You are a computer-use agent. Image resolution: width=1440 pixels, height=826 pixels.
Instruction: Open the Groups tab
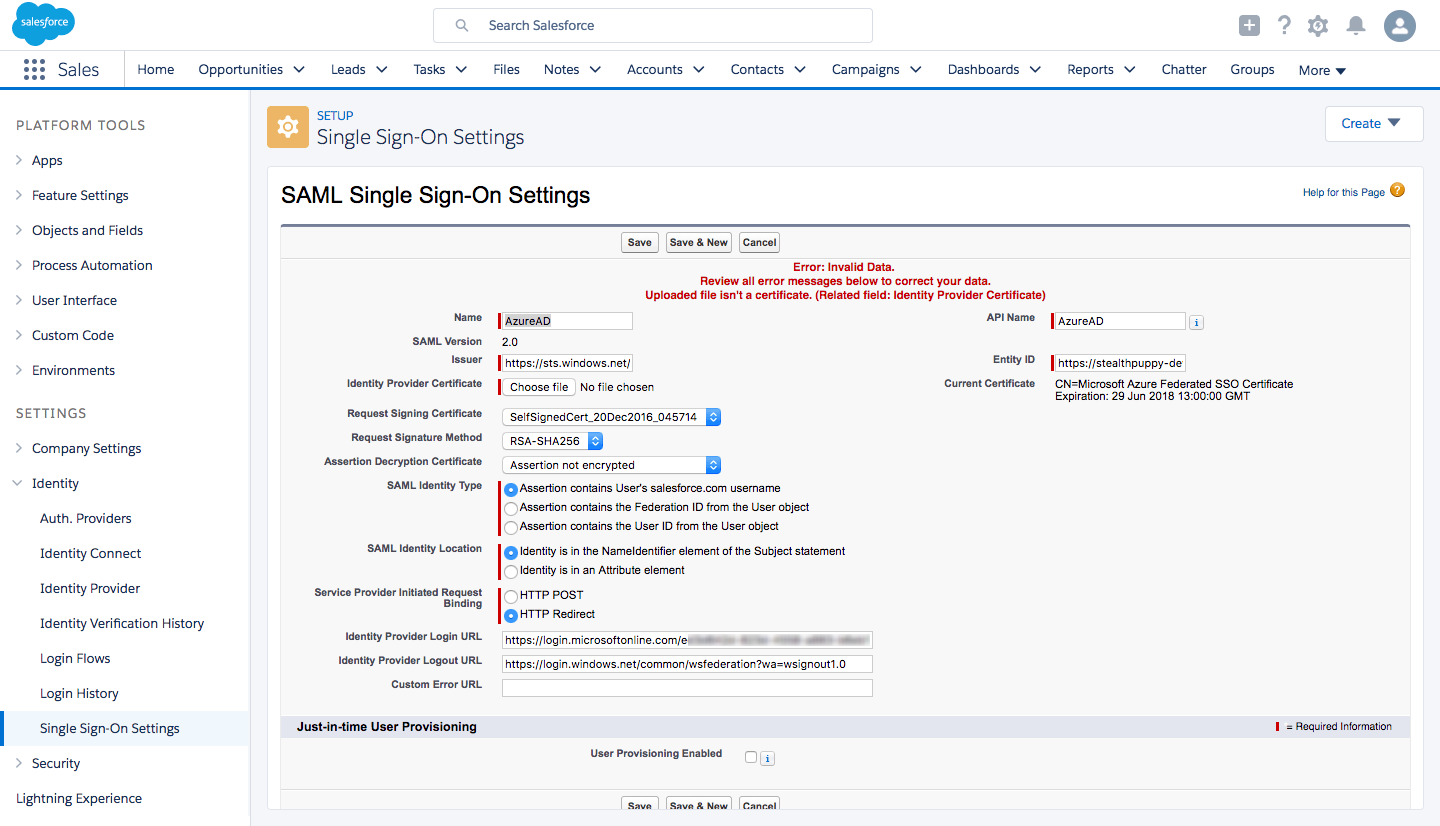pos(1252,70)
